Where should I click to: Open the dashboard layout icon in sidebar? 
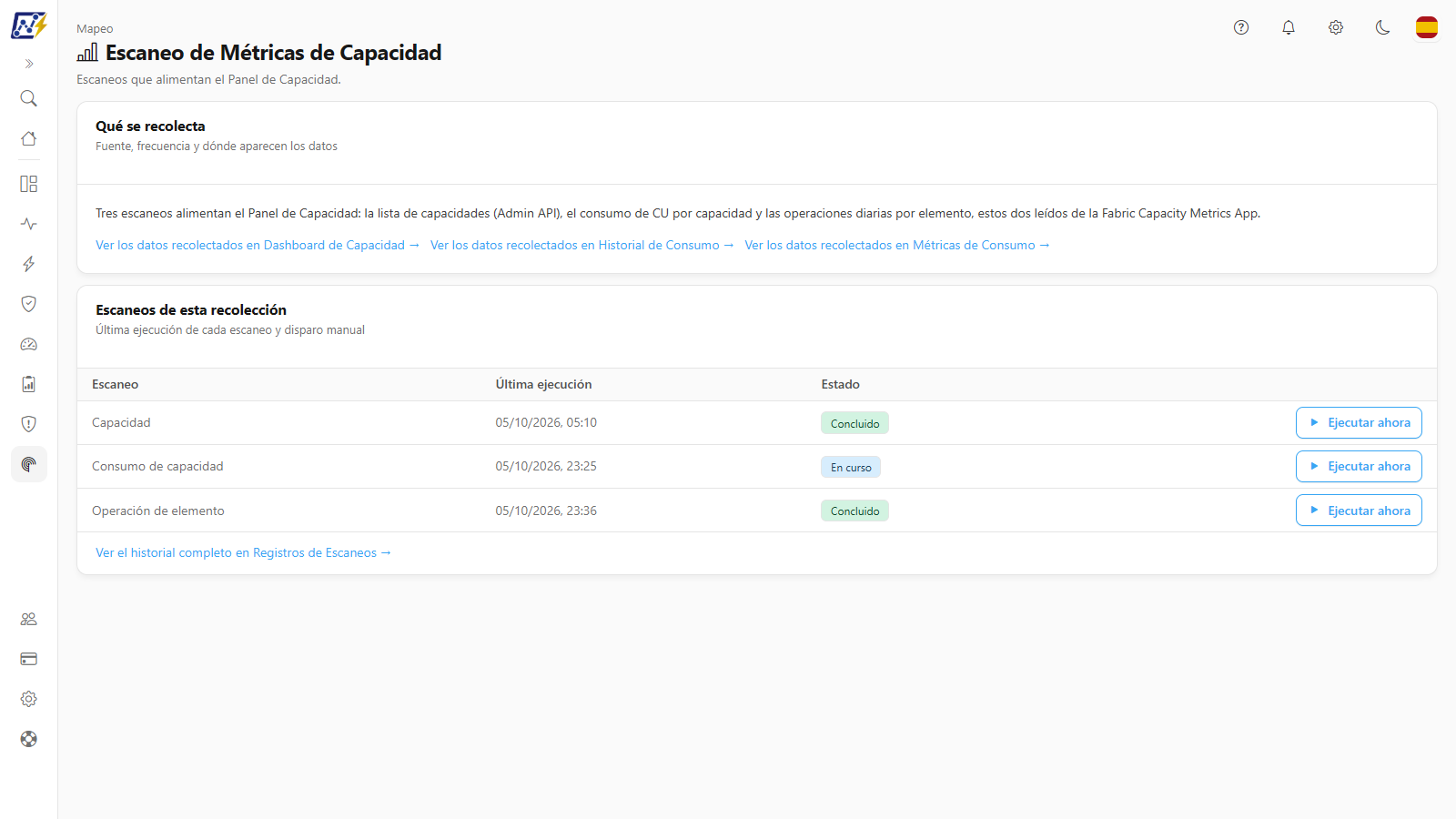[x=29, y=184]
